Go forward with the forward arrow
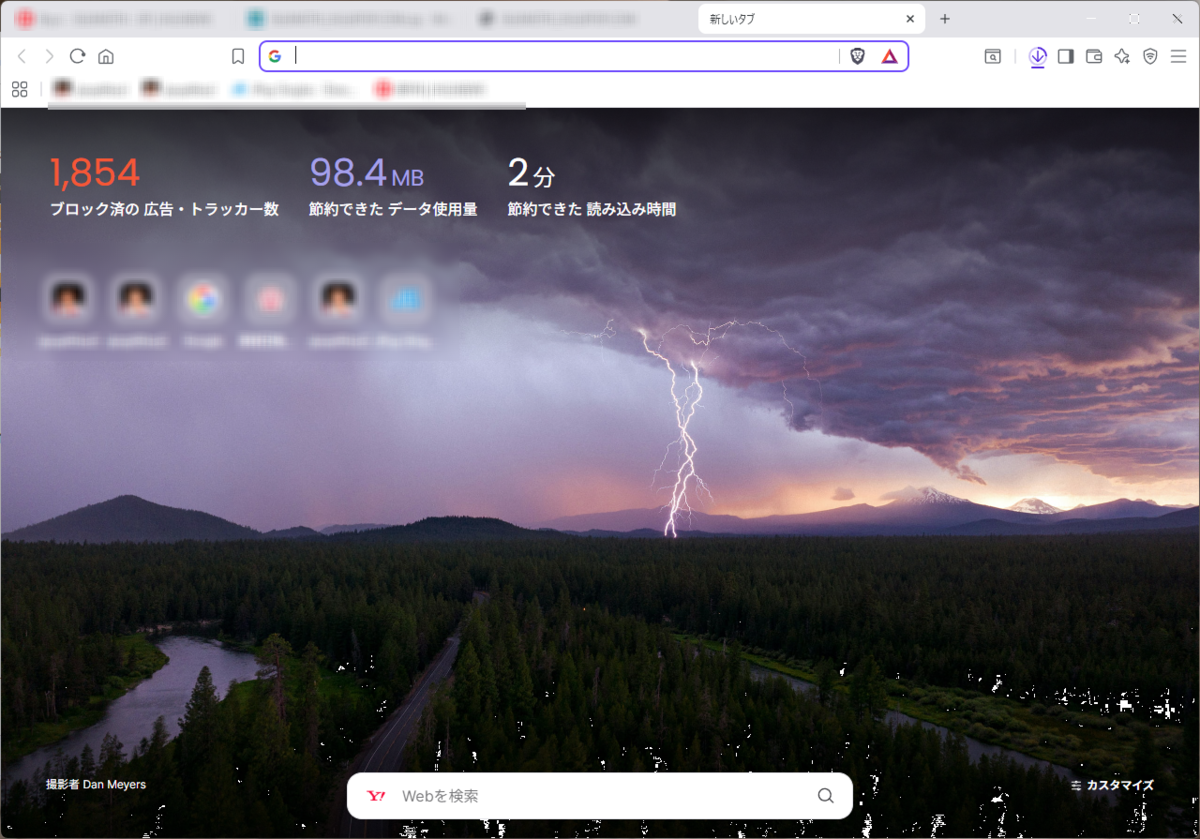 click(49, 57)
